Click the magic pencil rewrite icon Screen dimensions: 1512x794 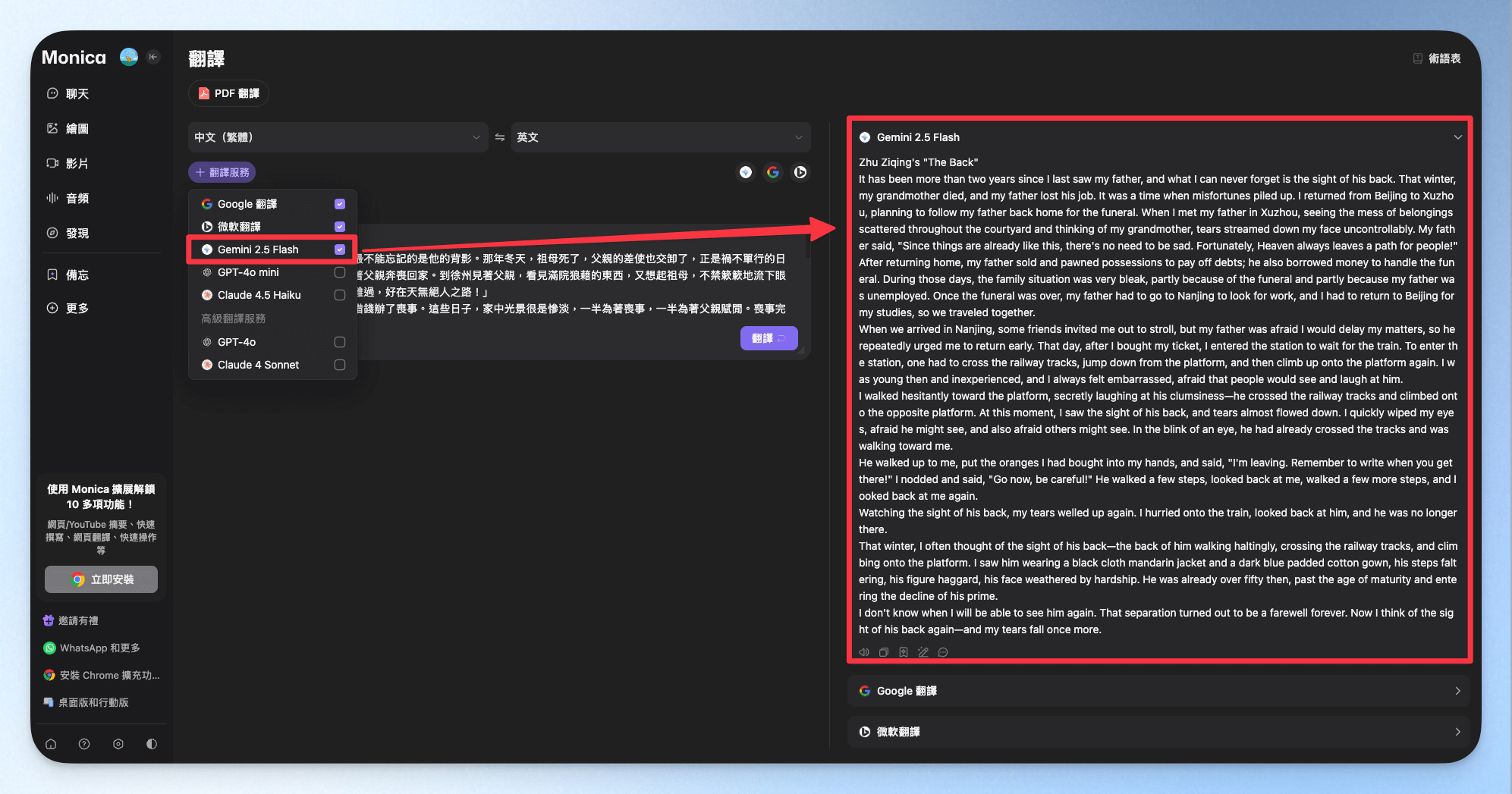923,652
